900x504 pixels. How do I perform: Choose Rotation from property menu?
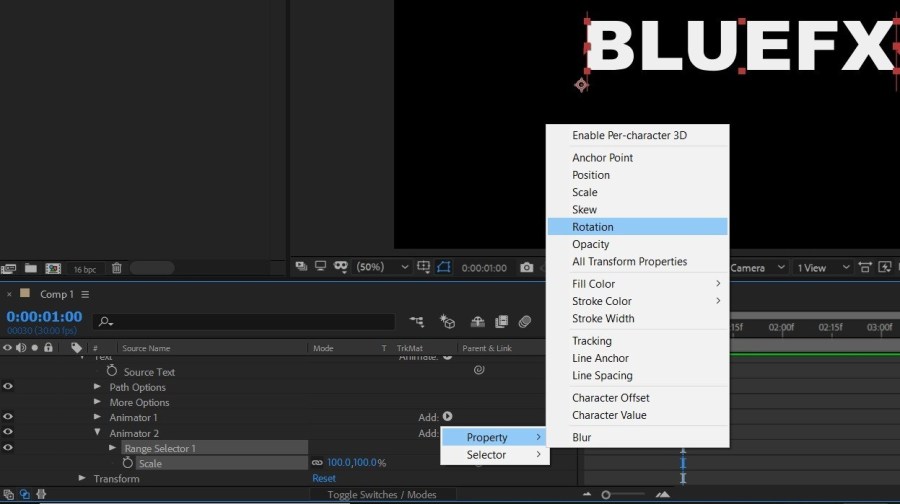click(x=637, y=227)
